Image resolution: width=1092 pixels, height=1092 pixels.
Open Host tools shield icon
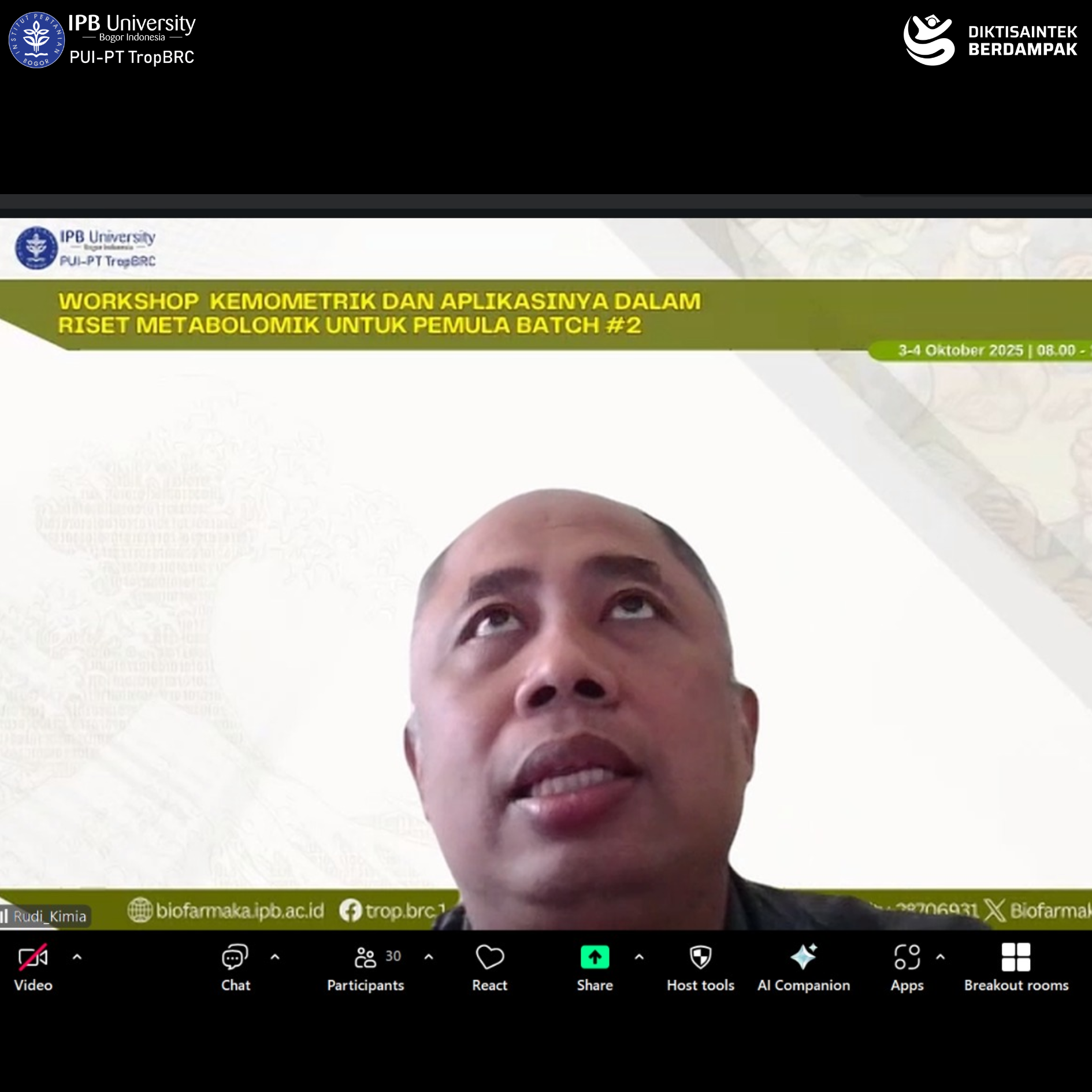click(x=700, y=958)
